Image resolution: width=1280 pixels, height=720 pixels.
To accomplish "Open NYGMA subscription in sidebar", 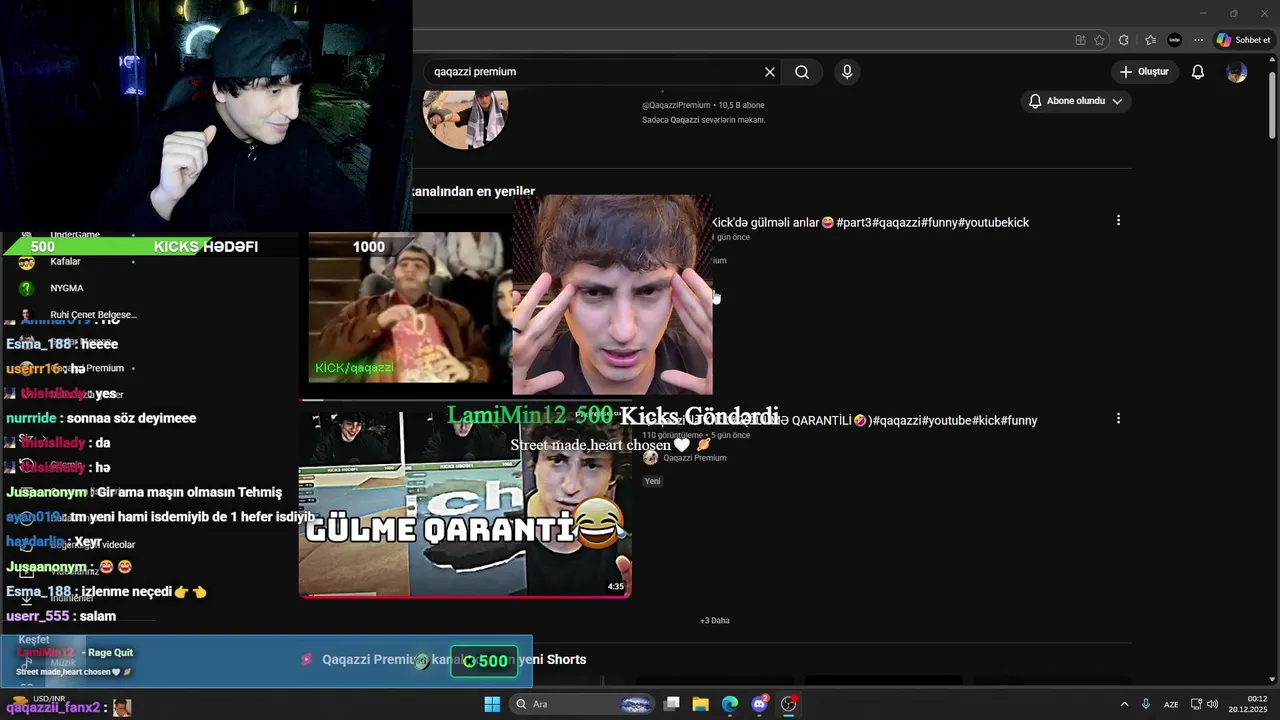I will tap(67, 288).
